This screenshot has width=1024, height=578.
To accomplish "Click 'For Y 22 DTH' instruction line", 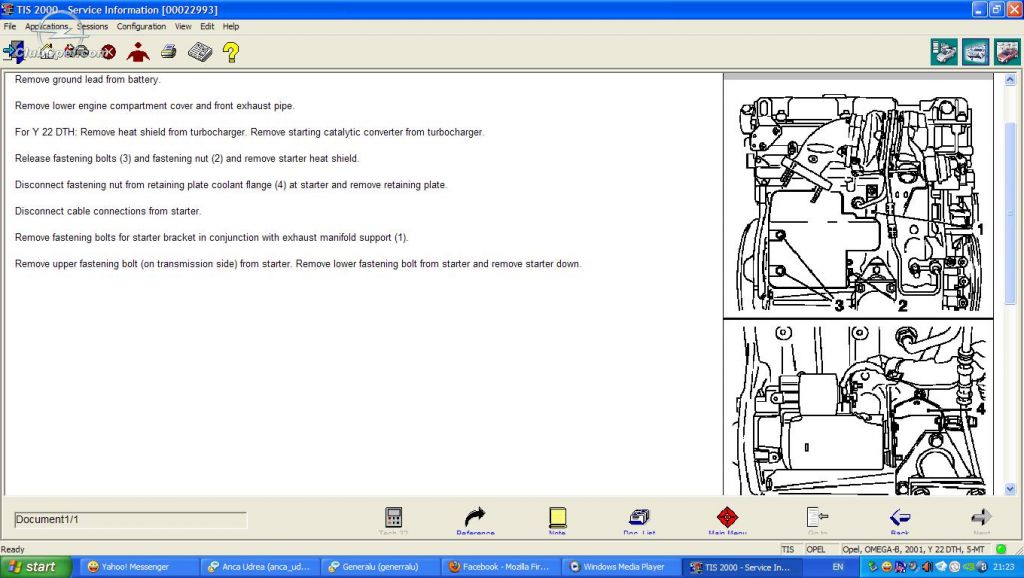I will pyautogui.click(x=249, y=132).
